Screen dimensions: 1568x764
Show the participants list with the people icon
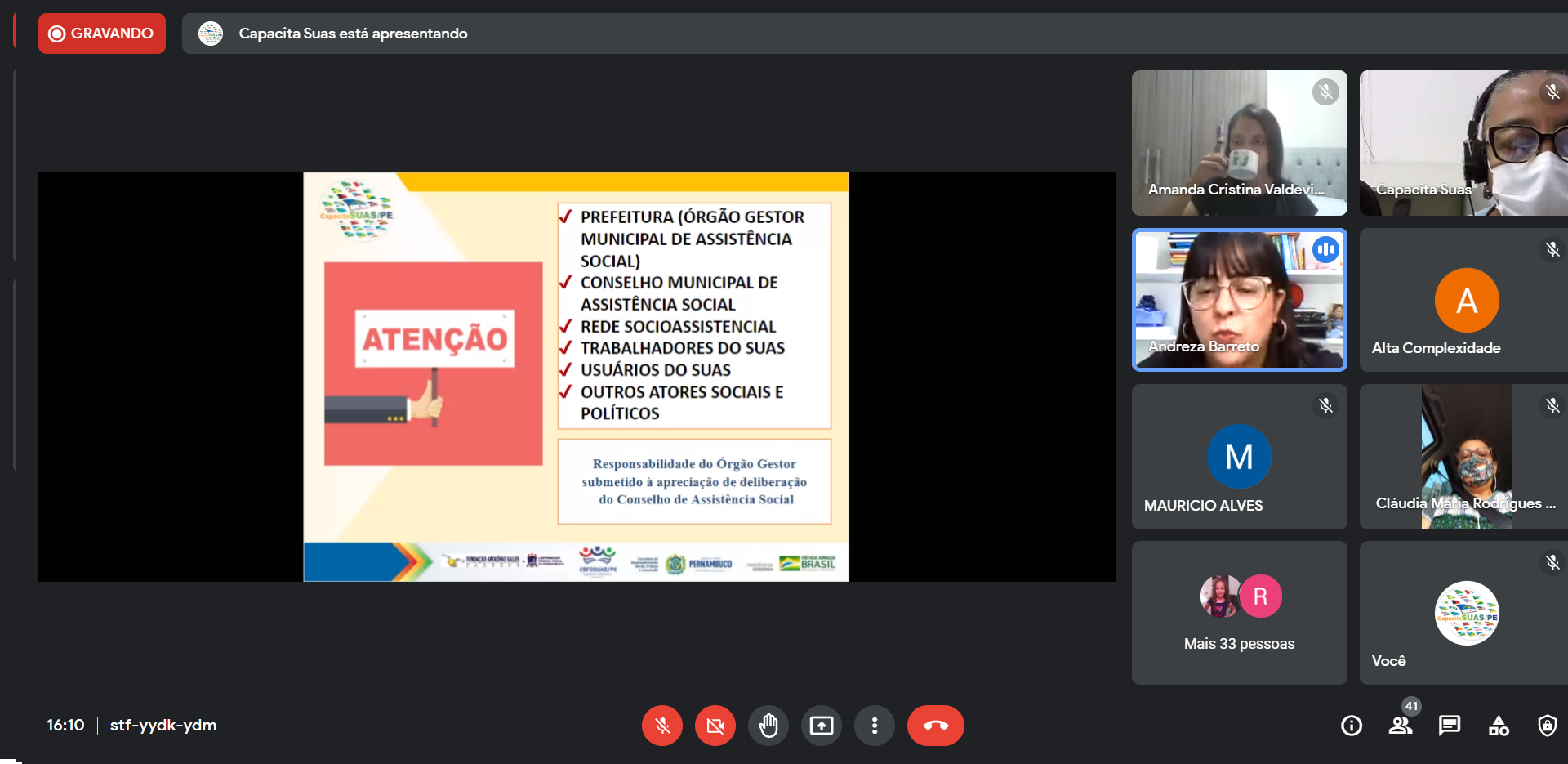(1401, 726)
